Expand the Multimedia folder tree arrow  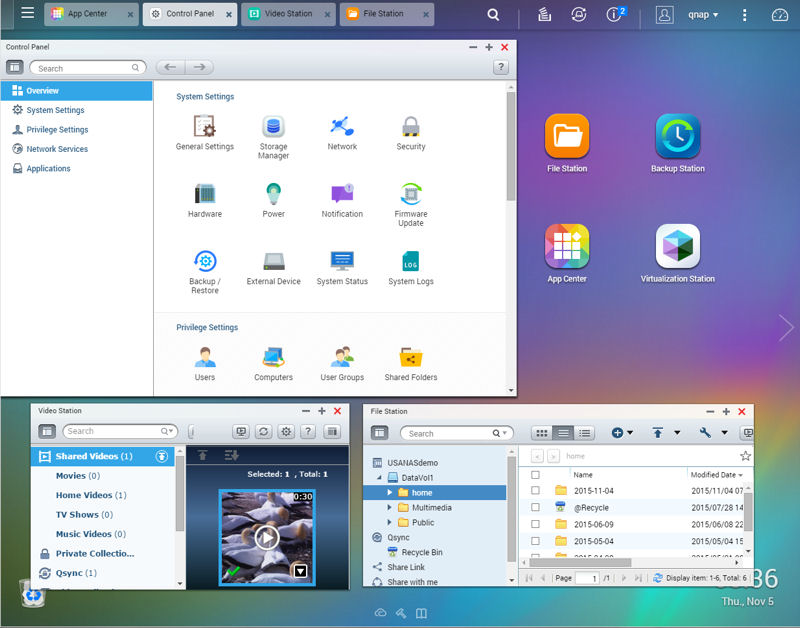[389, 507]
